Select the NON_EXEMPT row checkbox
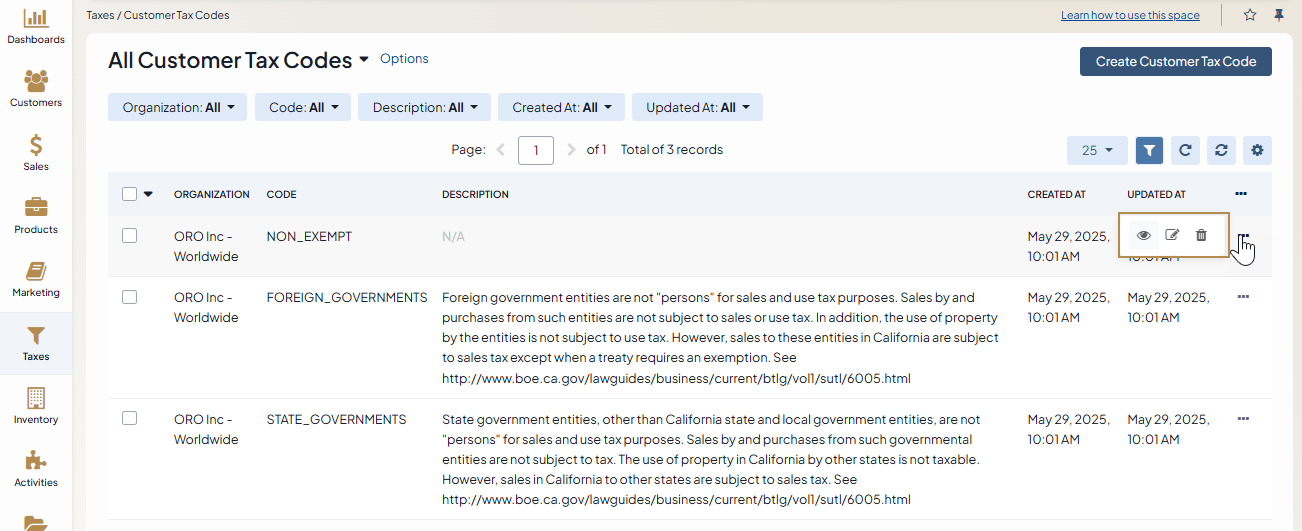 (x=129, y=236)
